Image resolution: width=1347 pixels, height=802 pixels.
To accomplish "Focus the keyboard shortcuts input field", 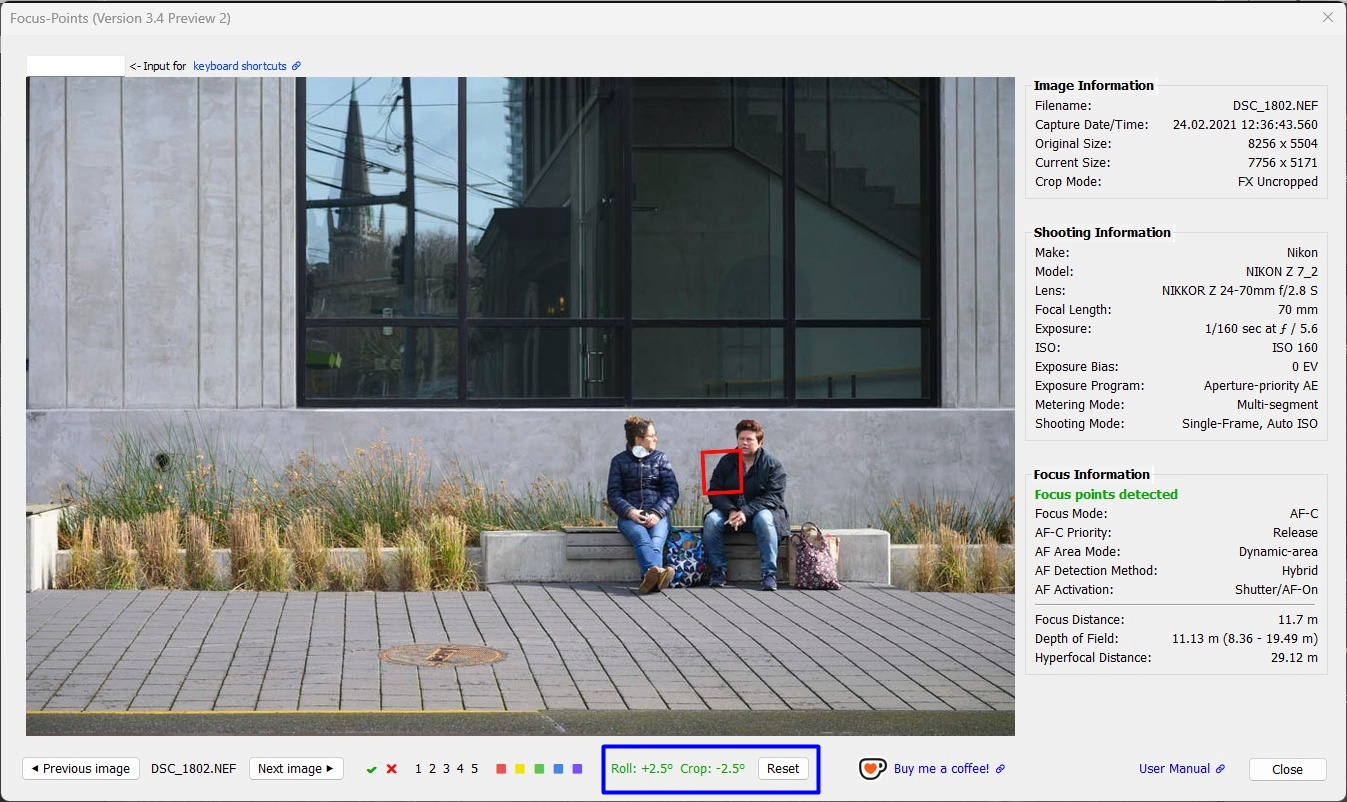I will point(76,66).
